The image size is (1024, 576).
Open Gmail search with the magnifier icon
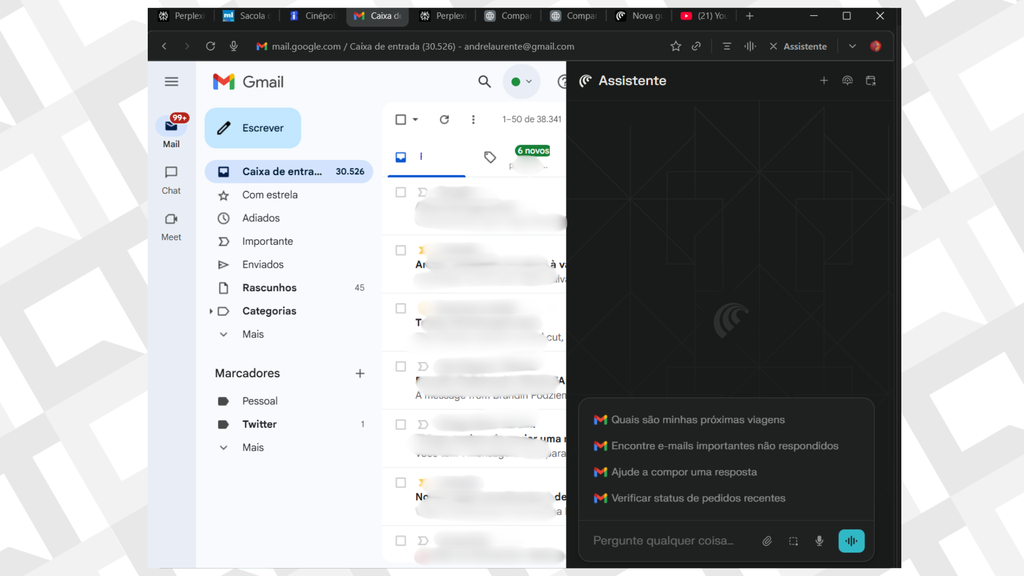pos(484,82)
